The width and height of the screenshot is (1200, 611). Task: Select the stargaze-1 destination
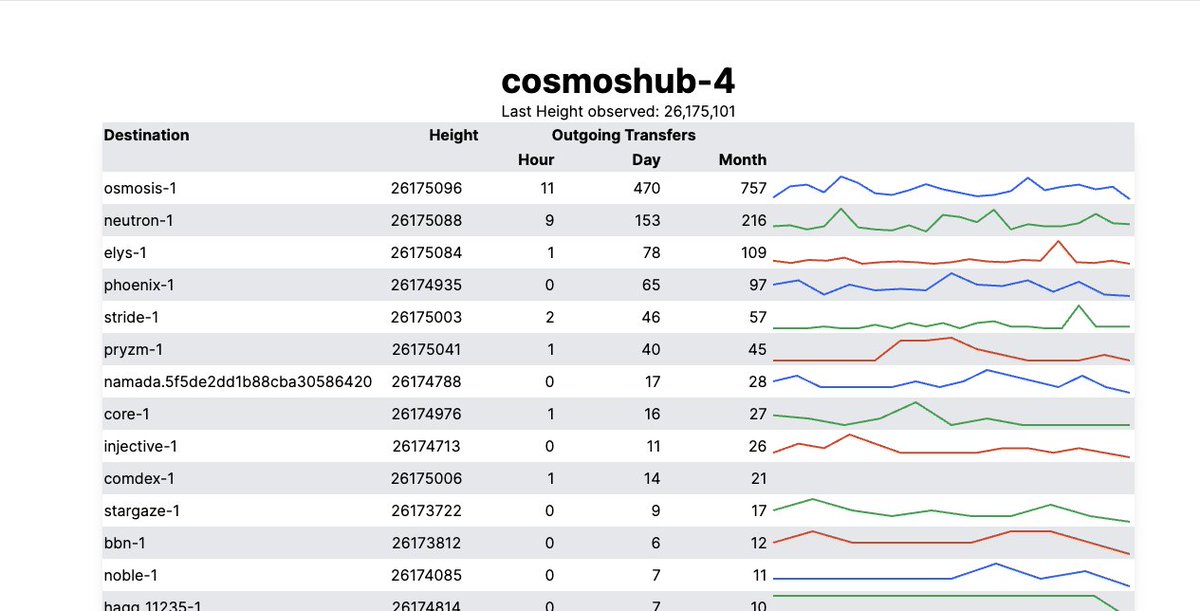(x=142, y=511)
